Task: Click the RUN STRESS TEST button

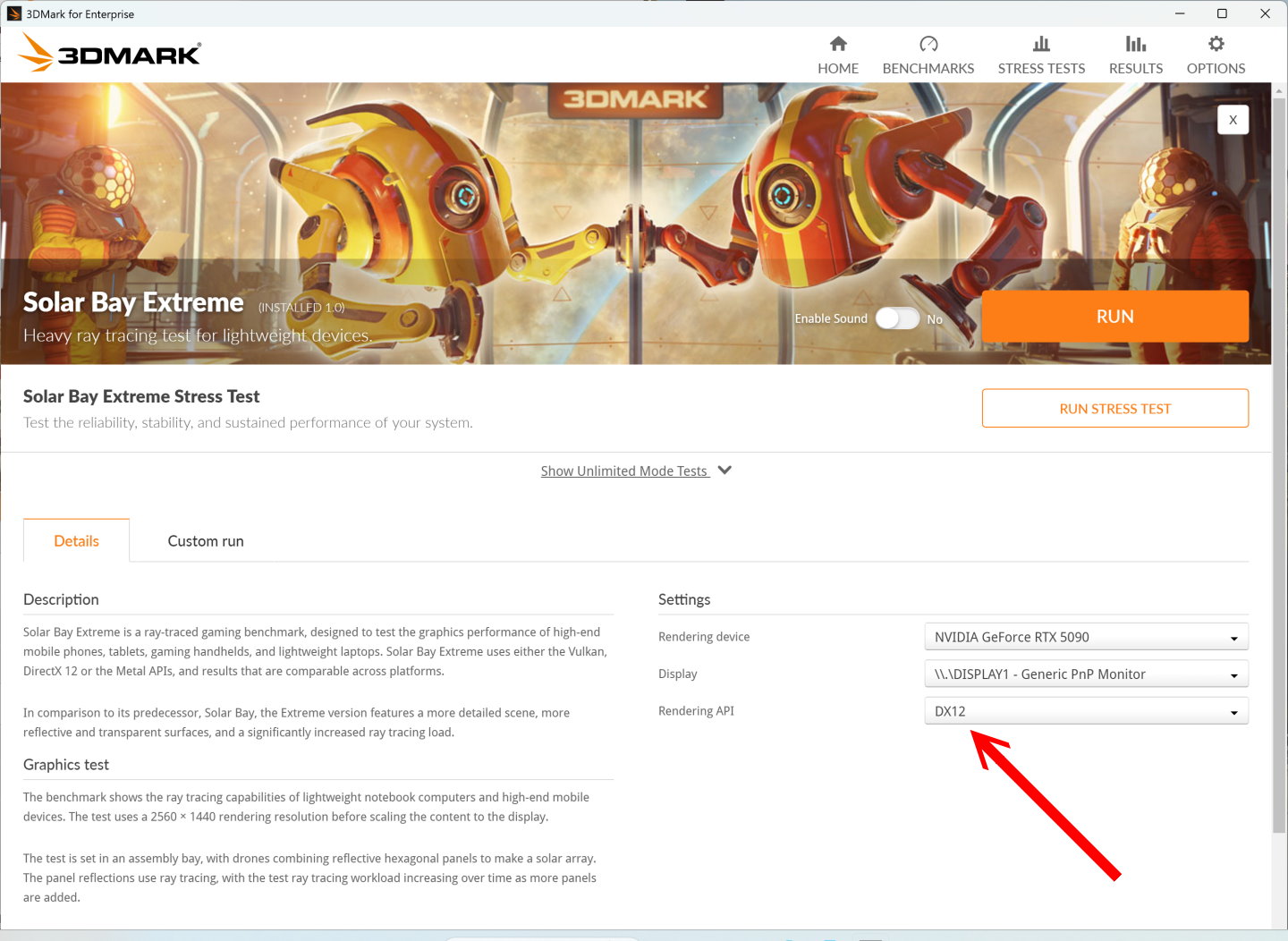Action: [1114, 409]
